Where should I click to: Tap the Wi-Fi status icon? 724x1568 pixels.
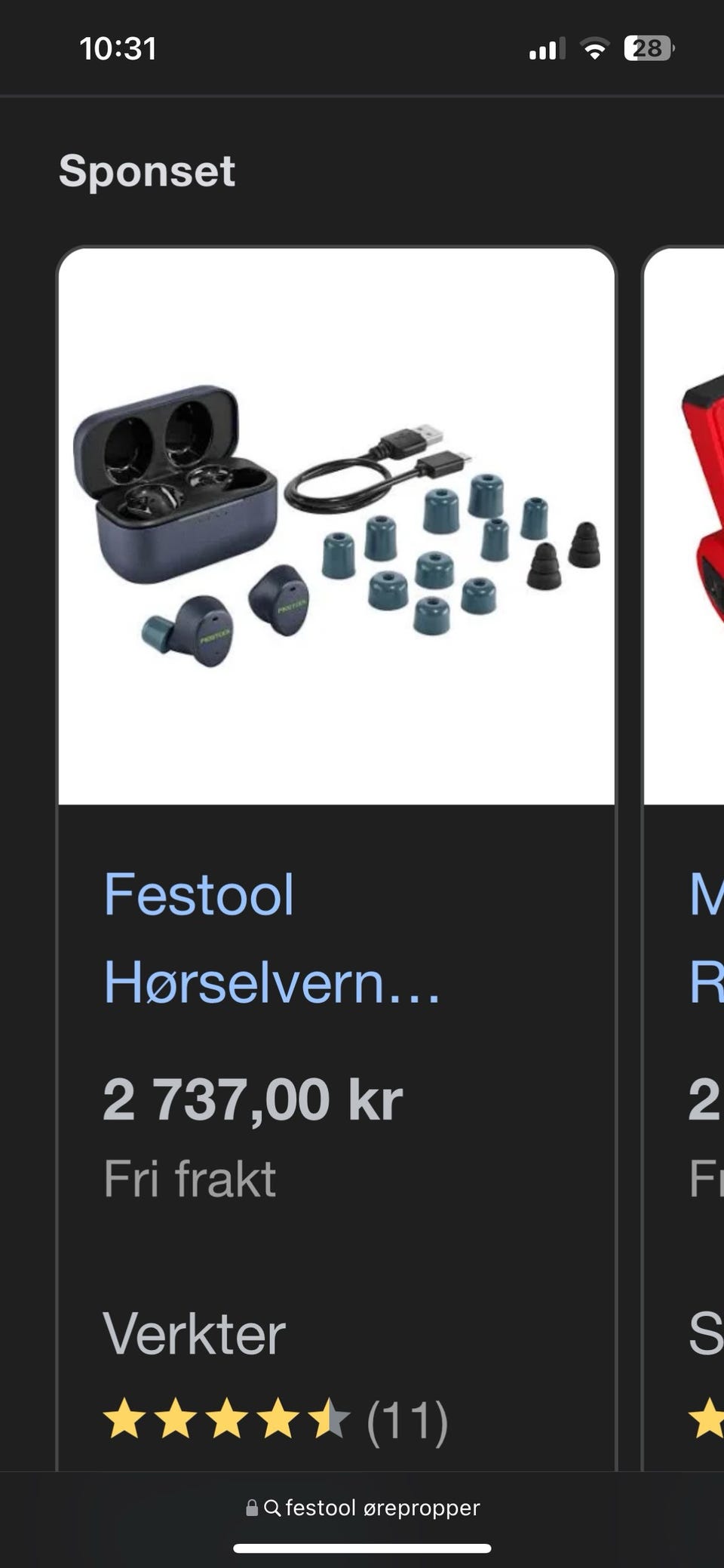coord(594,49)
